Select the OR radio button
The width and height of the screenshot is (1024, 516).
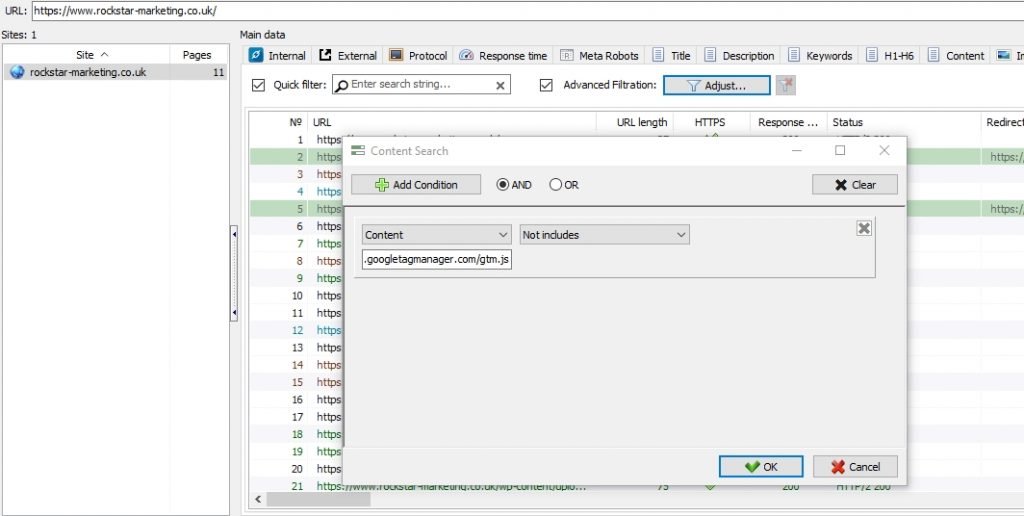[556, 185]
